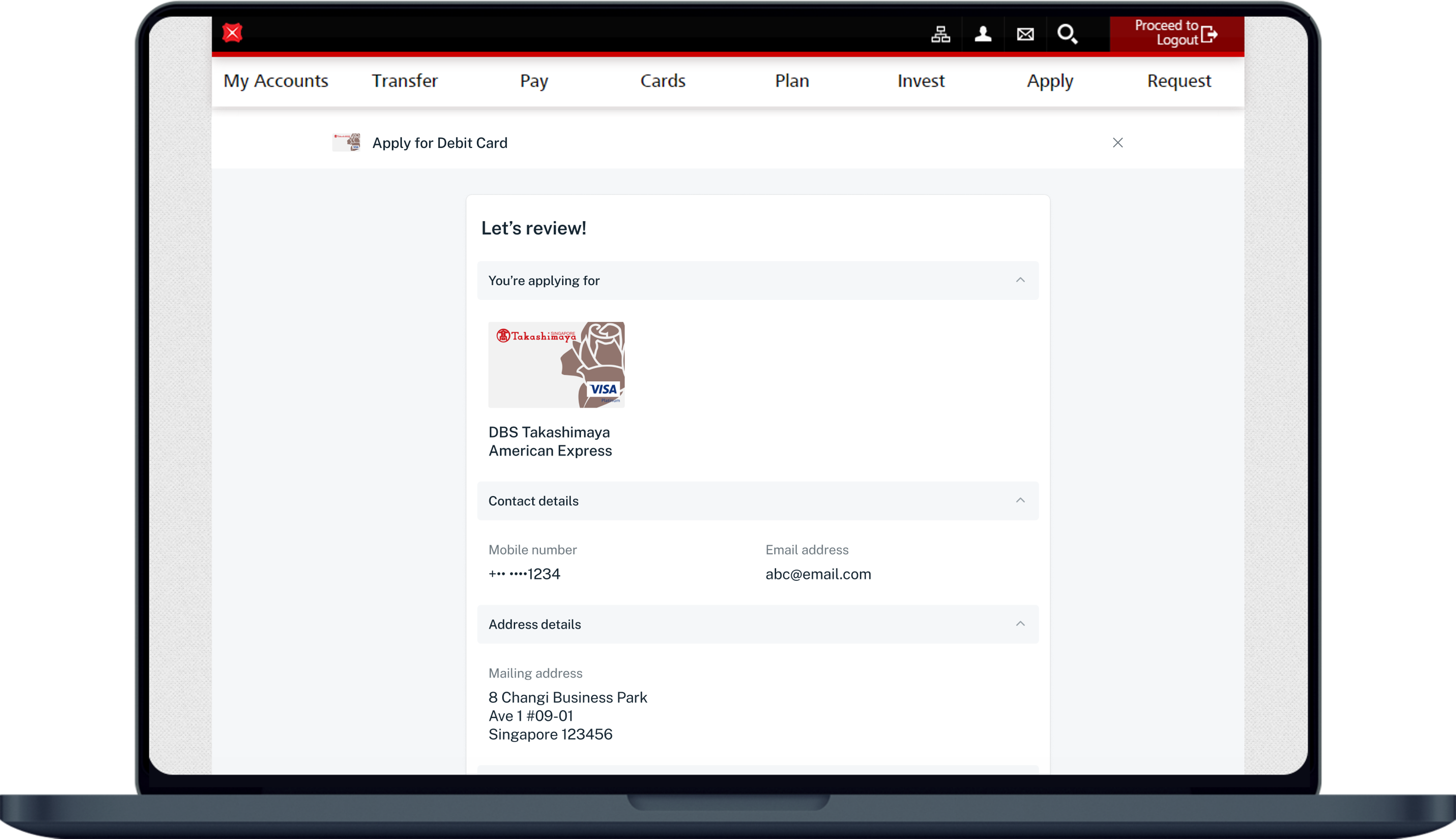The height and width of the screenshot is (839, 1456).
Task: Collapse the Contact details section
Action: tap(1020, 500)
